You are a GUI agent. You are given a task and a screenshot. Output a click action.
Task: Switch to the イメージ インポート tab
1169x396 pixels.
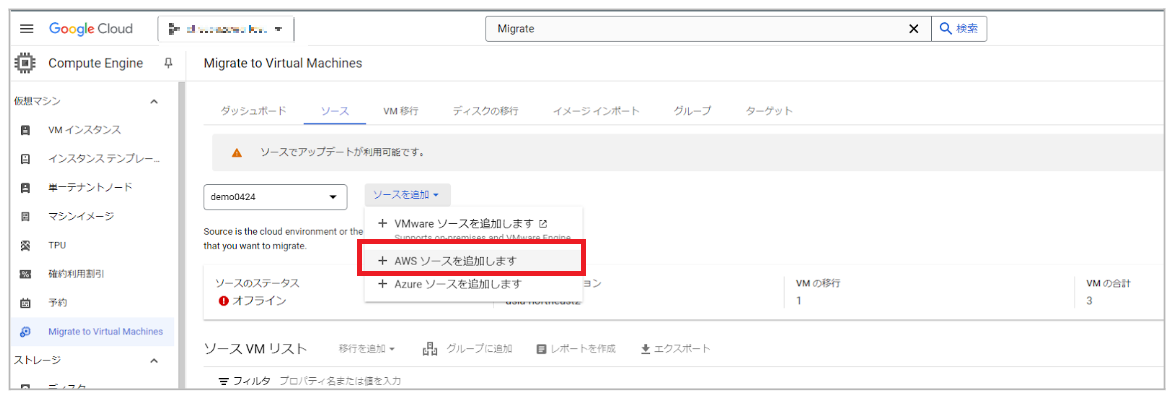596,111
